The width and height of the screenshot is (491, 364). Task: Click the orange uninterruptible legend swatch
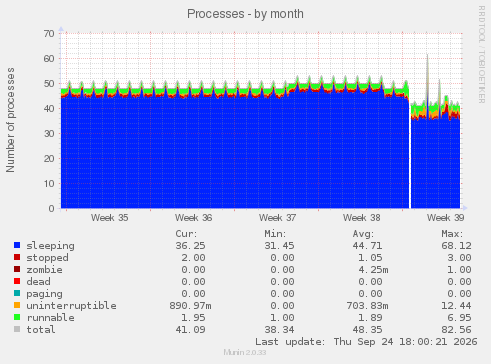[17, 305]
